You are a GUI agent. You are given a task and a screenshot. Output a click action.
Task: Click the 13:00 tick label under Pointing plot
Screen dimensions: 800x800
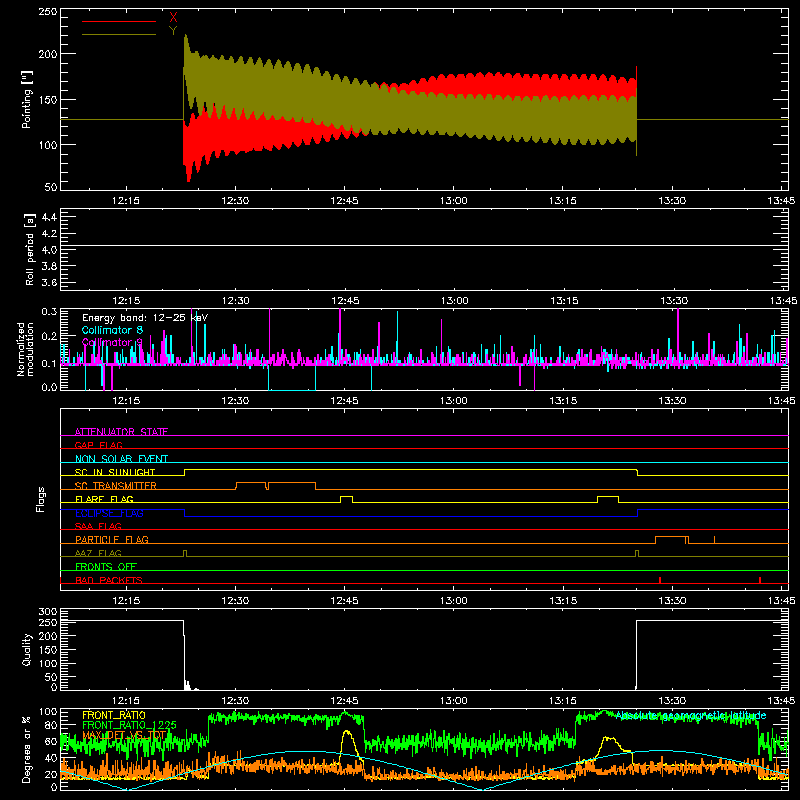454,201
